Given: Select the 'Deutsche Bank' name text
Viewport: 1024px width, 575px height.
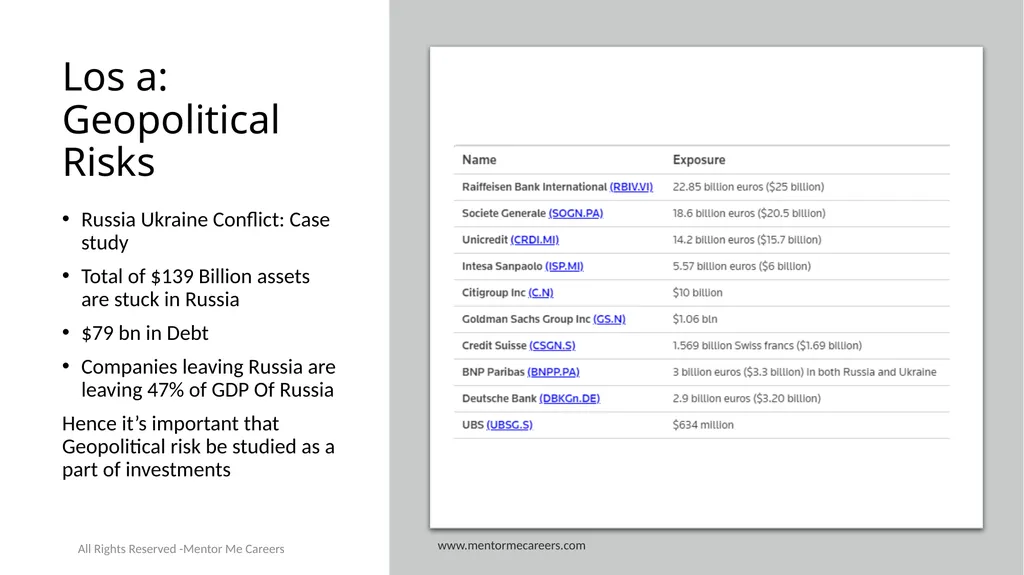Looking at the screenshot, I should pos(499,399).
